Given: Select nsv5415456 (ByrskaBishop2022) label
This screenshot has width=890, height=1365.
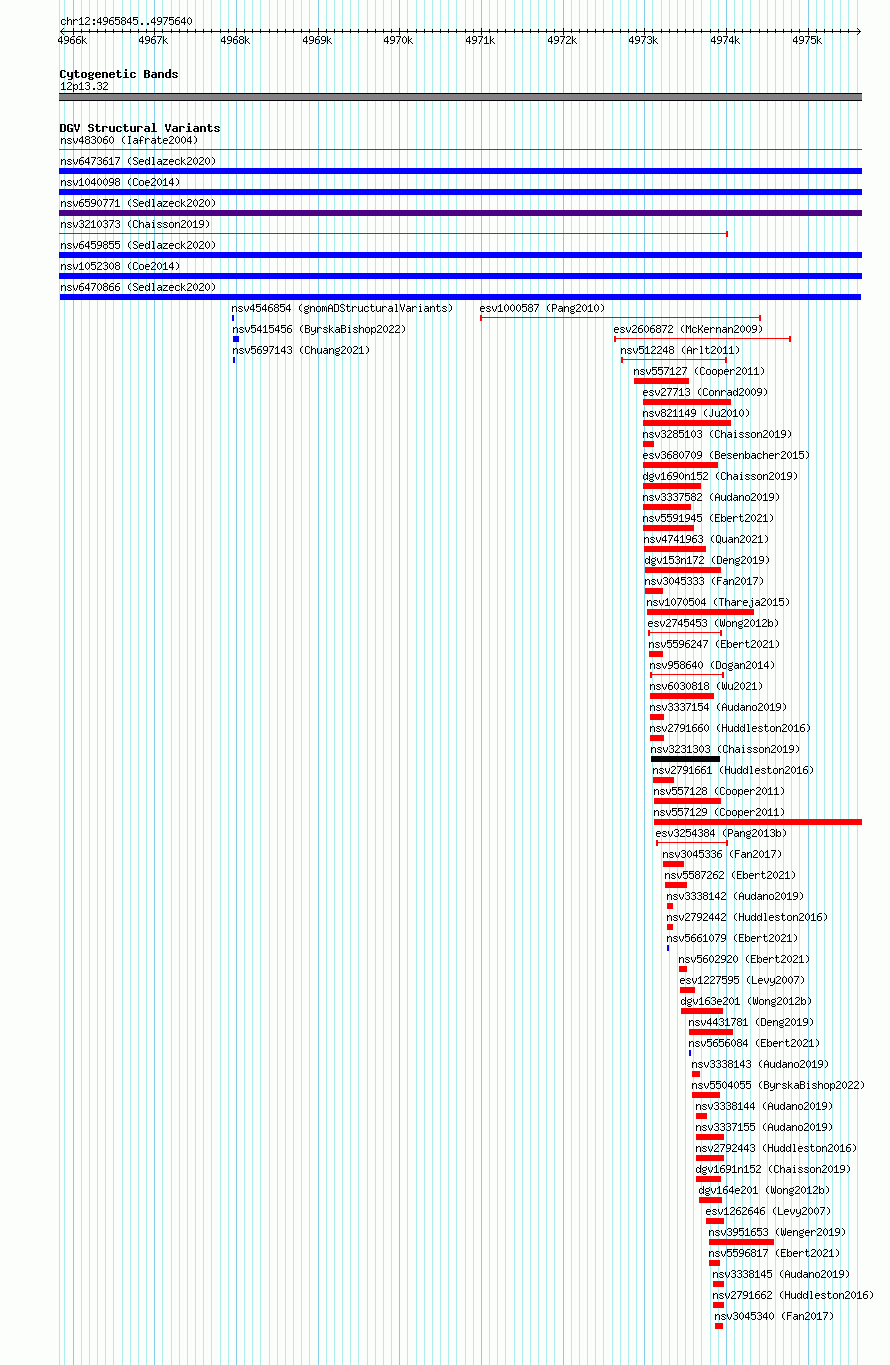Looking at the screenshot, I should 320,329.
